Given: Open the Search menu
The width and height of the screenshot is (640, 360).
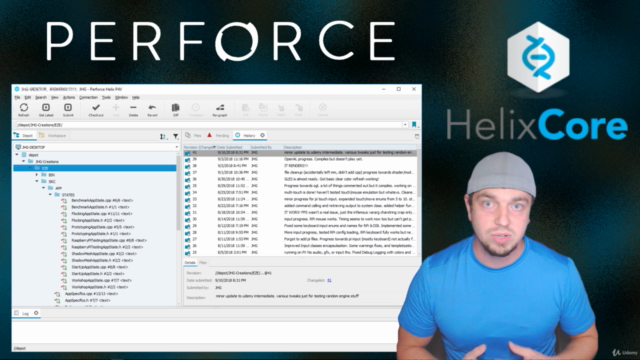Looking at the screenshot, I should pyautogui.click(x=41, y=98).
